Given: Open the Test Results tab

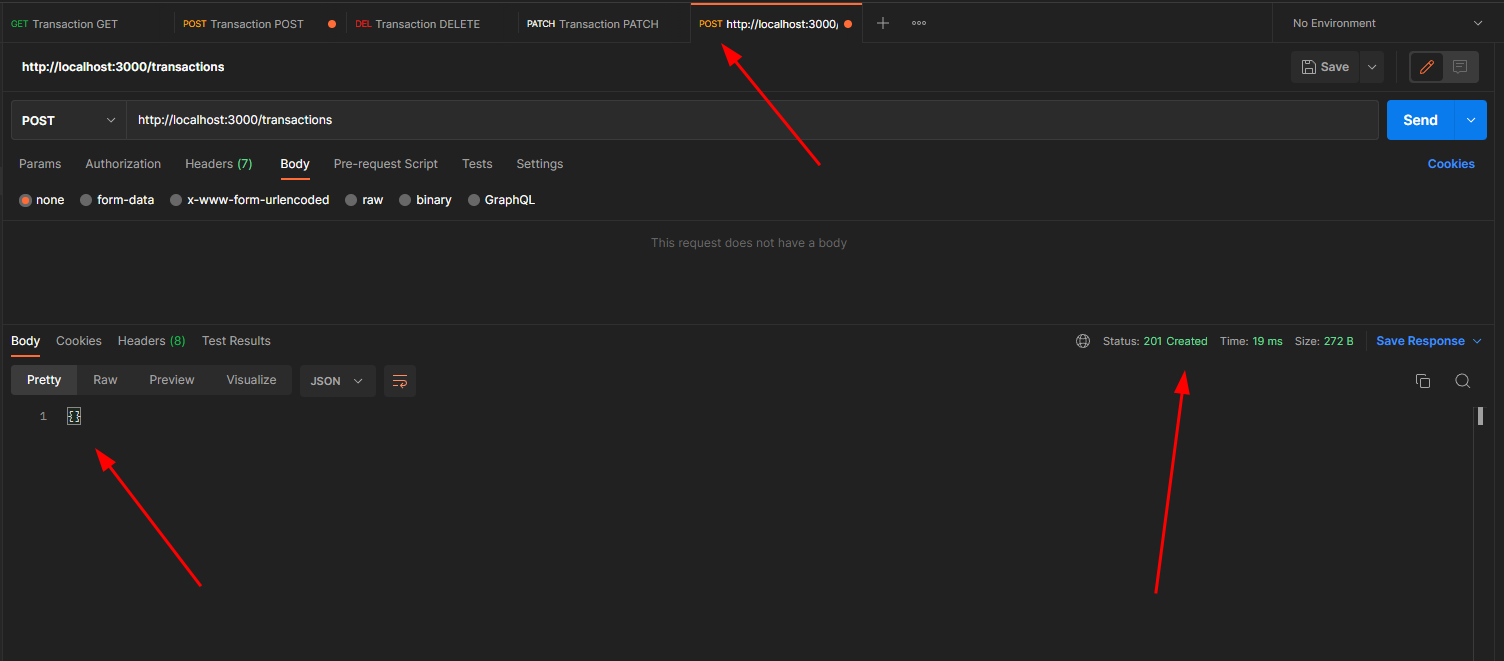Looking at the screenshot, I should click(236, 341).
